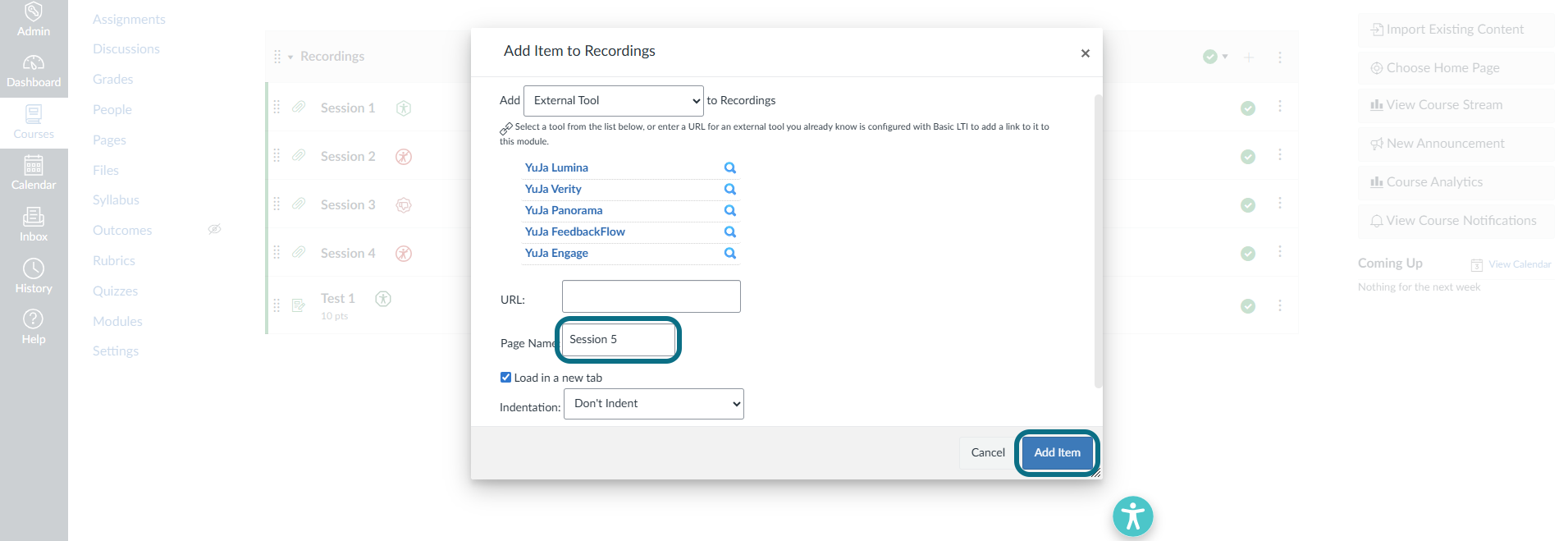Click Session 2 accessibility indicator icon

point(404,157)
